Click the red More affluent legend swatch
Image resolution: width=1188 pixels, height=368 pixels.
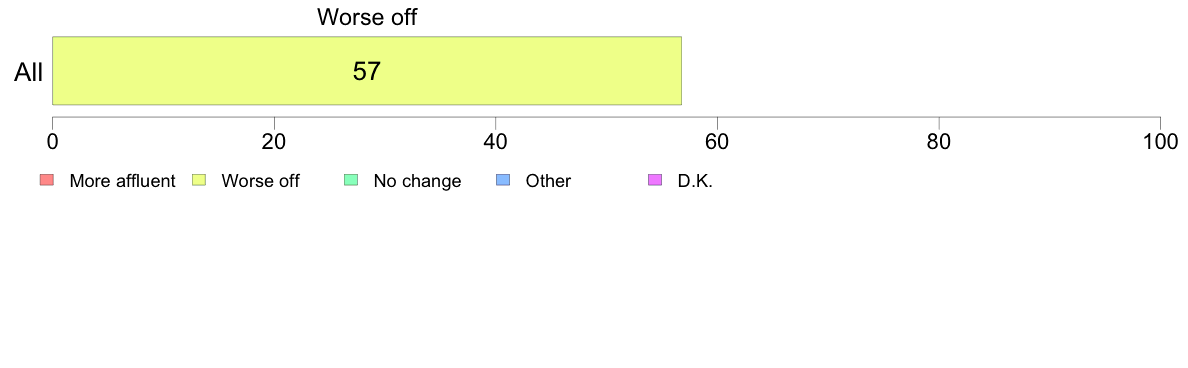click(x=47, y=180)
